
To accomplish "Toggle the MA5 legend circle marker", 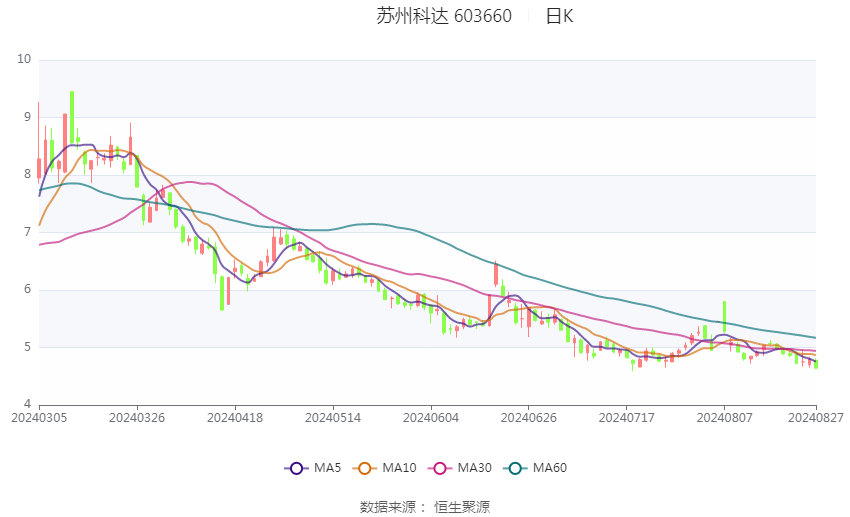I will tap(296, 468).
